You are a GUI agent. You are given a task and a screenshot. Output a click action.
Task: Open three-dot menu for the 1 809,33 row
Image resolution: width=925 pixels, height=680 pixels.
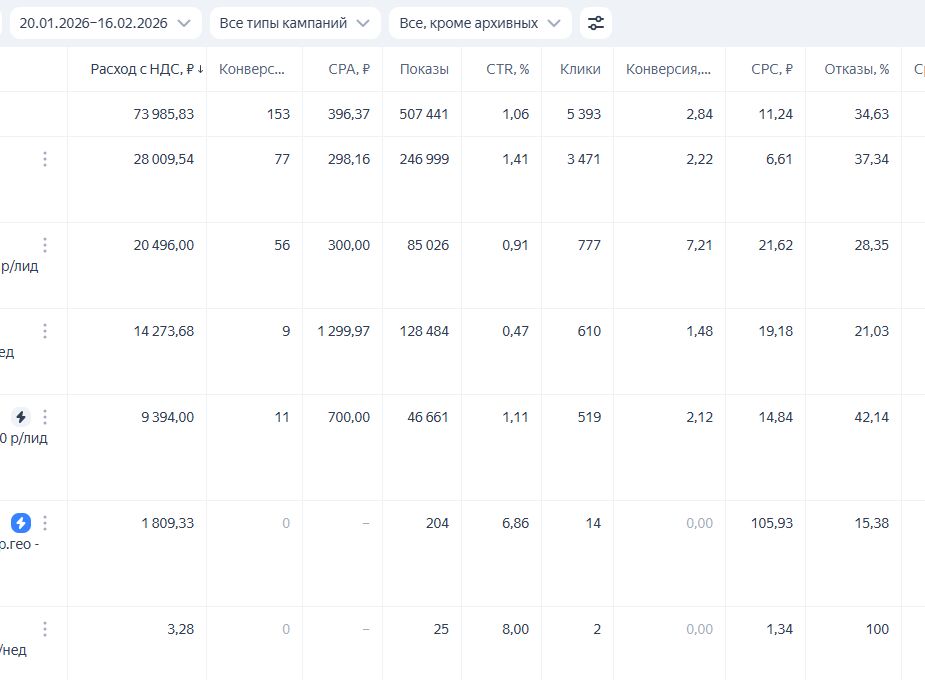(44, 523)
